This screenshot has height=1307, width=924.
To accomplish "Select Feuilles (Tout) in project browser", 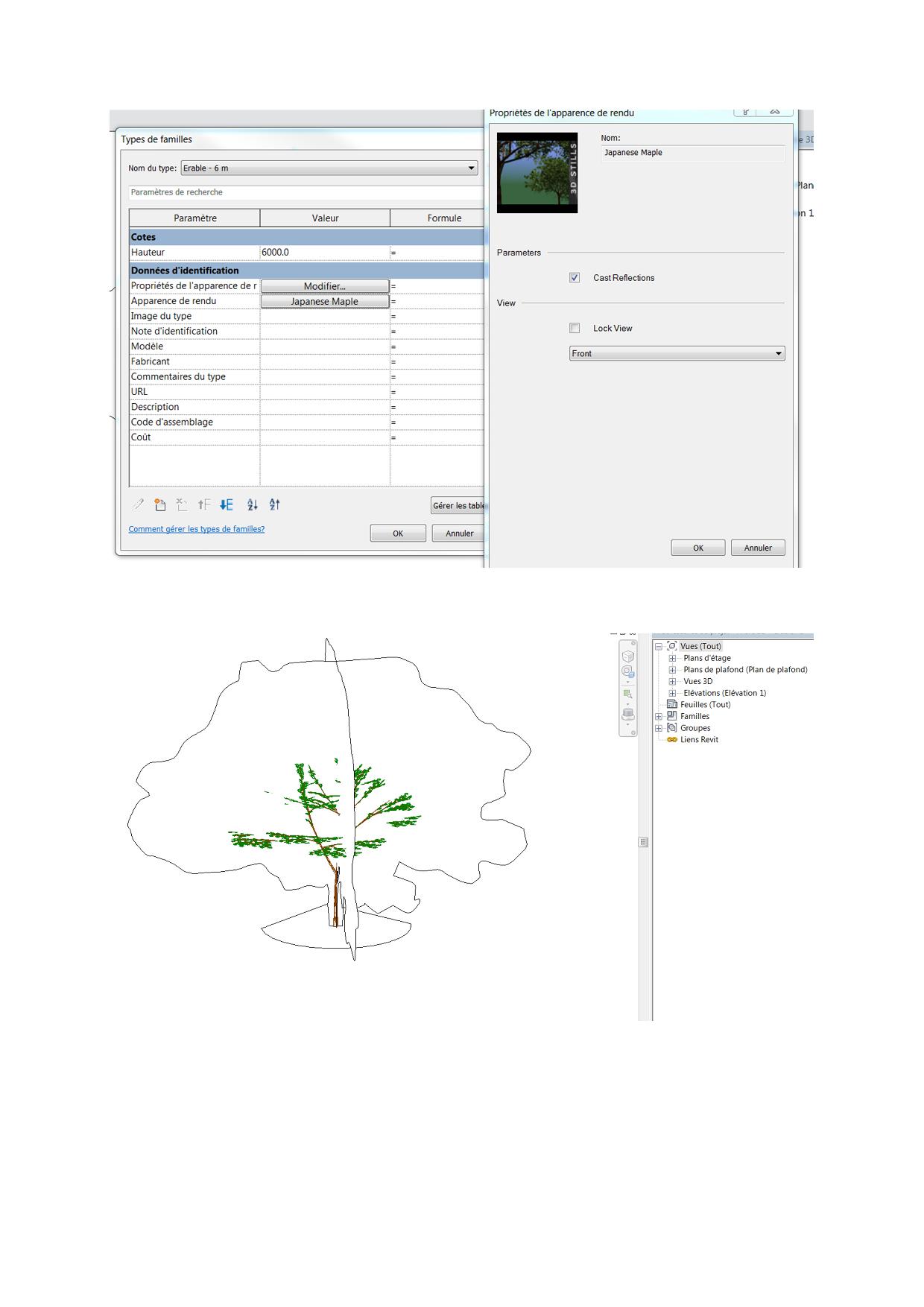I will pos(705,705).
